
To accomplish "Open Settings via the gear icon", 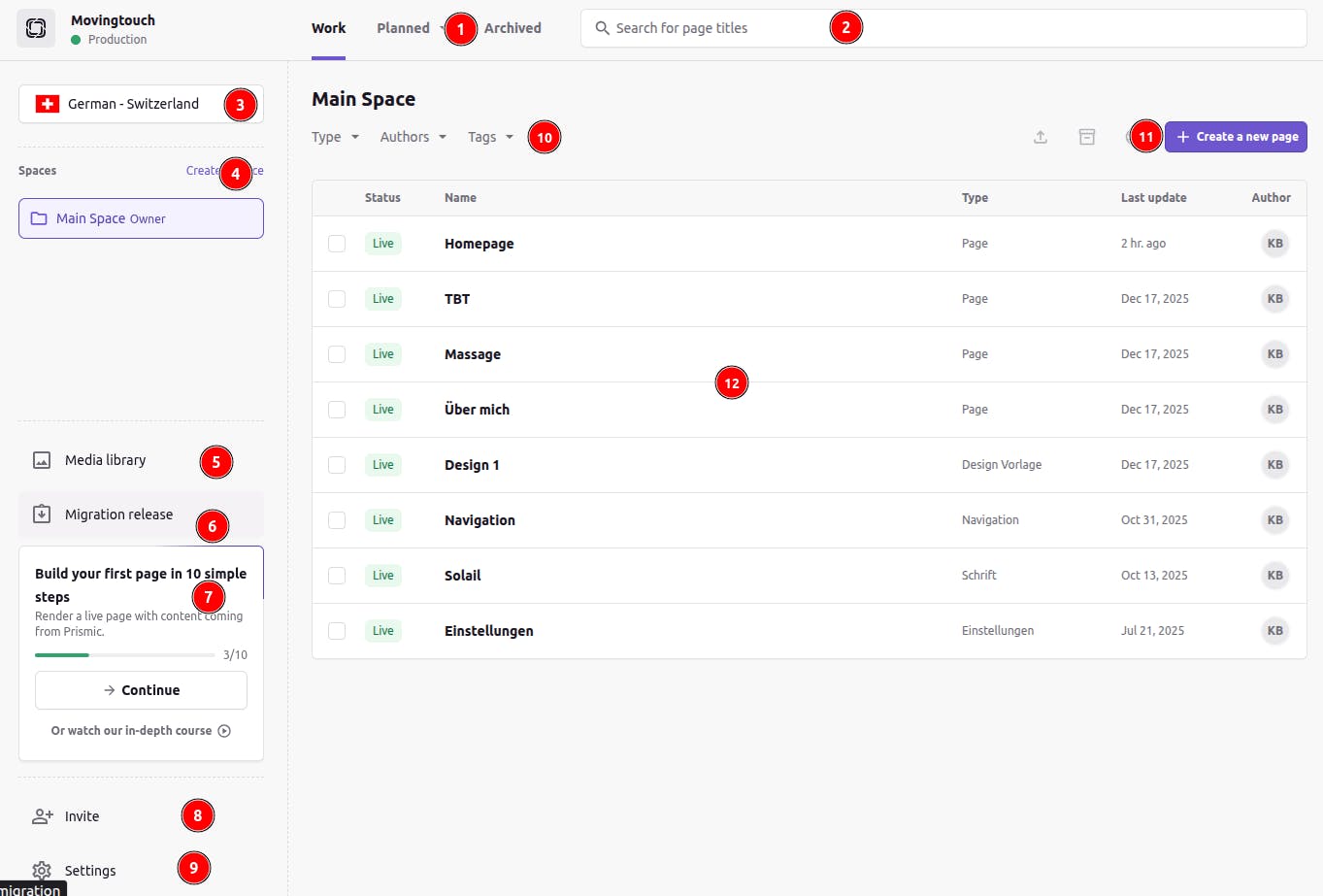I will click(42, 871).
